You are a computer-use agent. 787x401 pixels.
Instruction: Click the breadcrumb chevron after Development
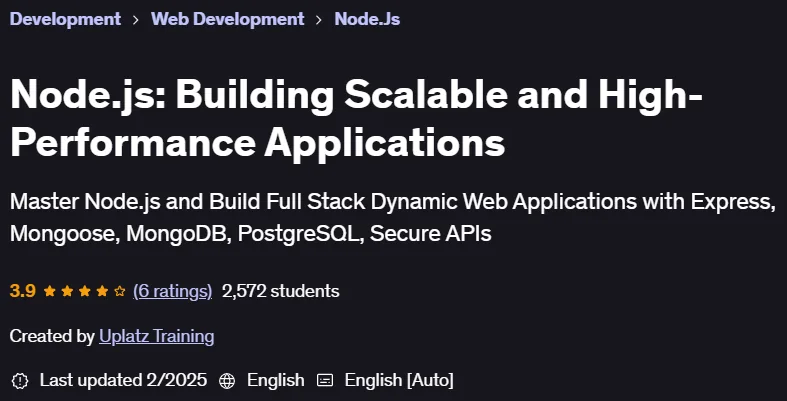coord(136,20)
